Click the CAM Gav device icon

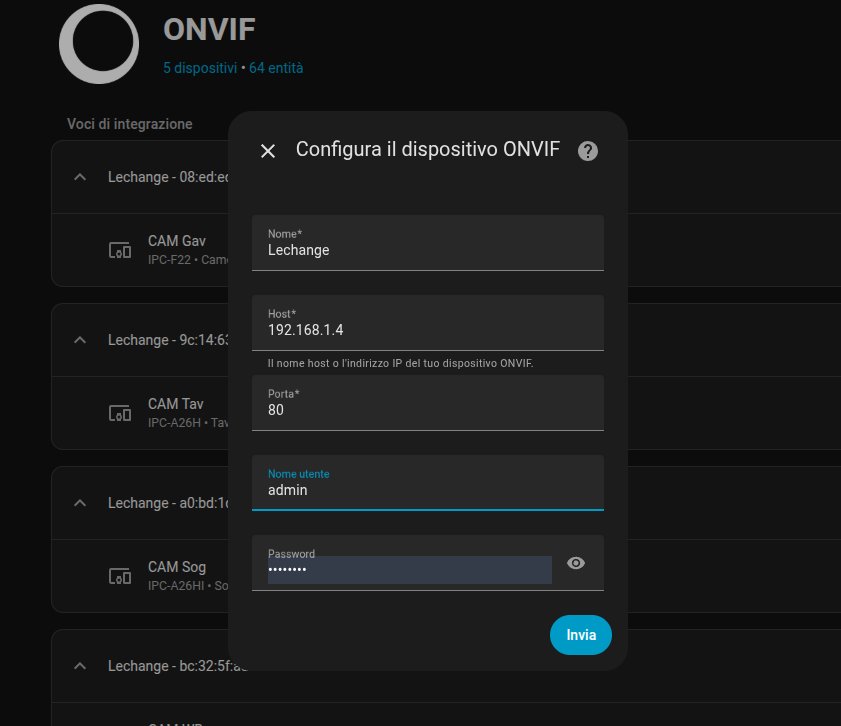point(120,250)
